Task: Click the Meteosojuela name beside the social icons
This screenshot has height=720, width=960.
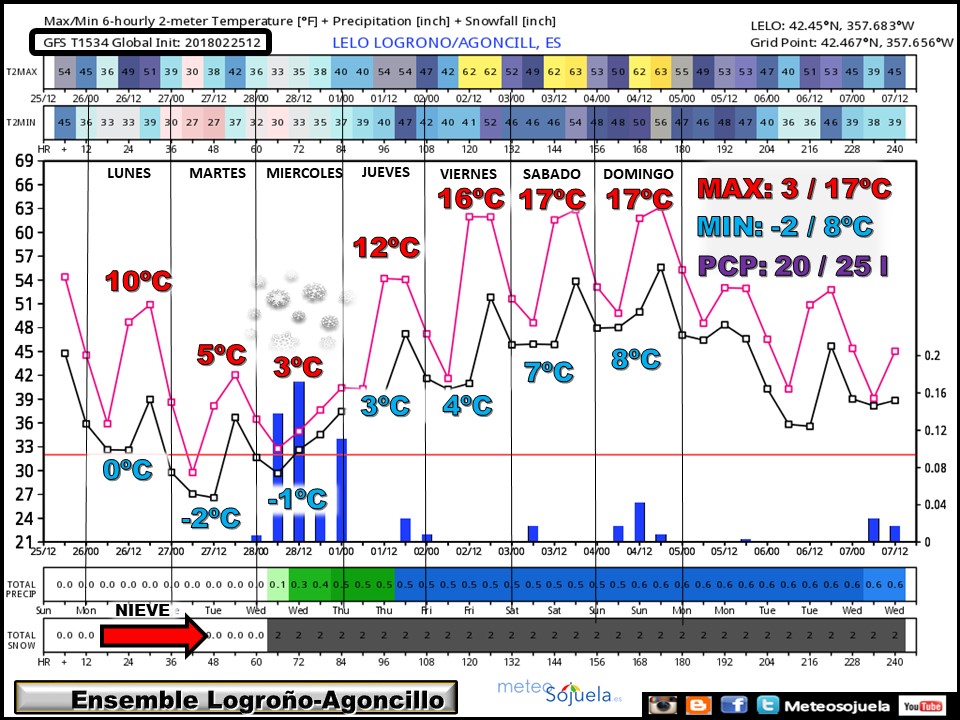Action: click(837, 706)
